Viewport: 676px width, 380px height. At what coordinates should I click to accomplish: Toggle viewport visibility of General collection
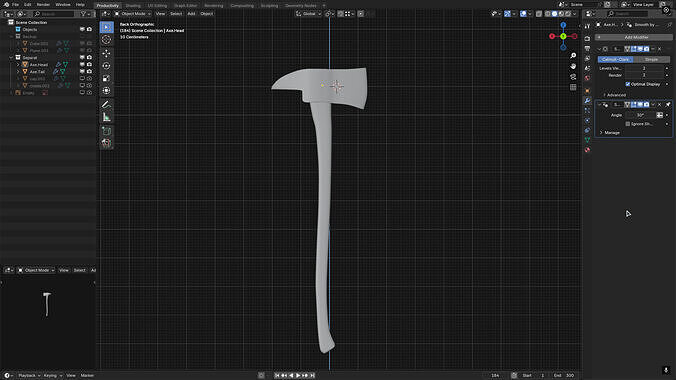coord(82,57)
